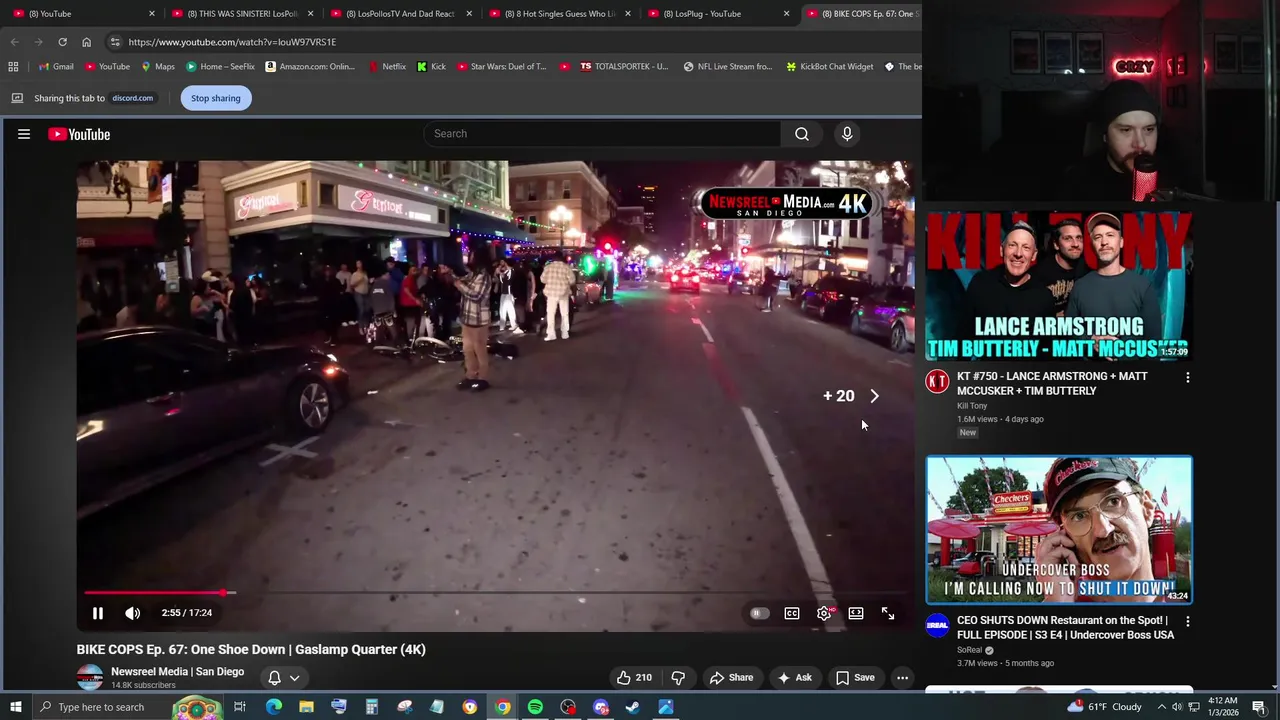Open the player settings gear
1280x720 pixels.
[x=824, y=613]
